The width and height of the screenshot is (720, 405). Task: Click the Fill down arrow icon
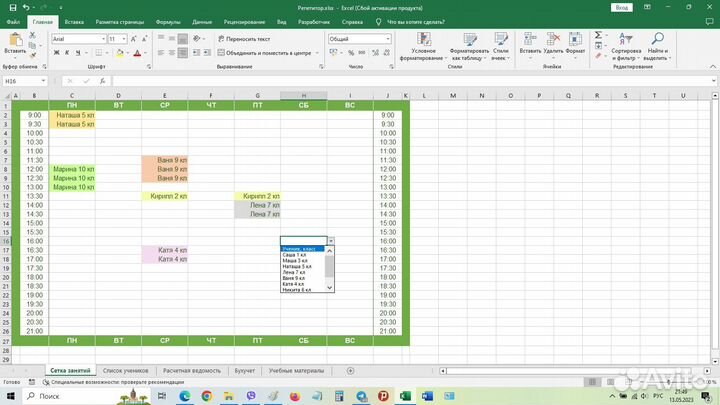point(598,45)
